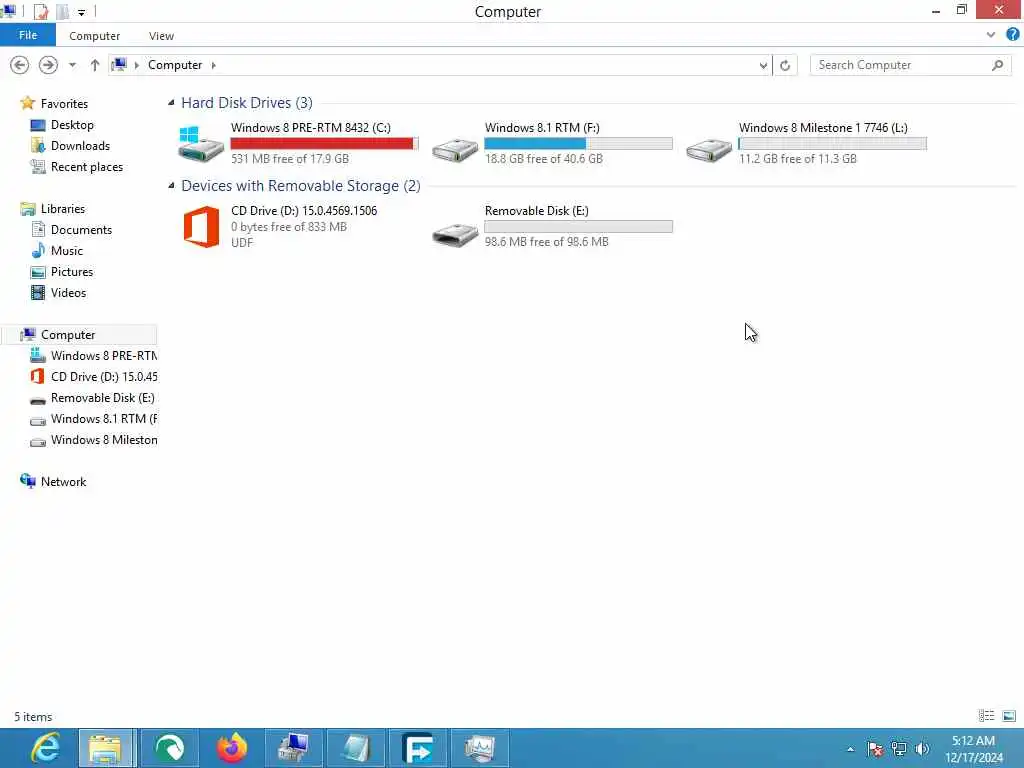Select Removable Disk (E:) in the sidebar tree
The height and width of the screenshot is (768, 1024).
(x=102, y=398)
